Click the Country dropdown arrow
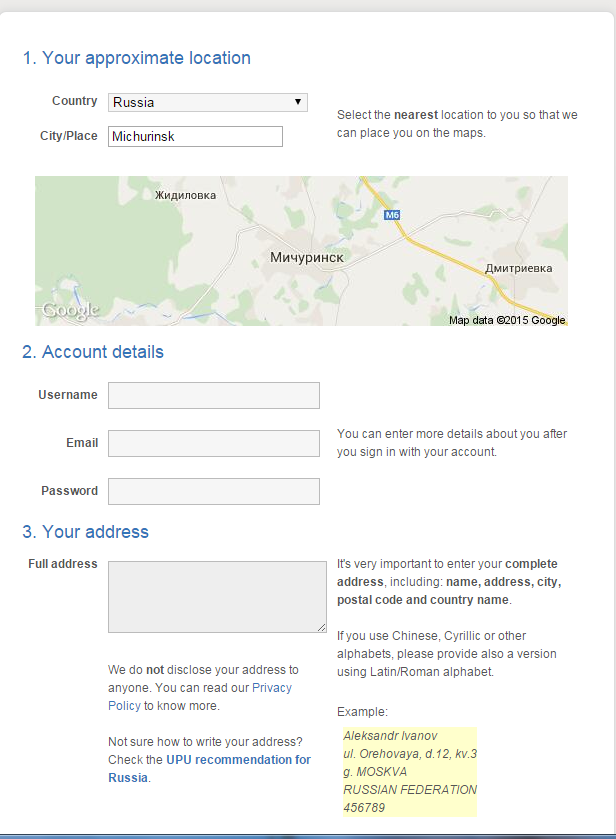Viewport: 616px width, 839px height. [298, 102]
